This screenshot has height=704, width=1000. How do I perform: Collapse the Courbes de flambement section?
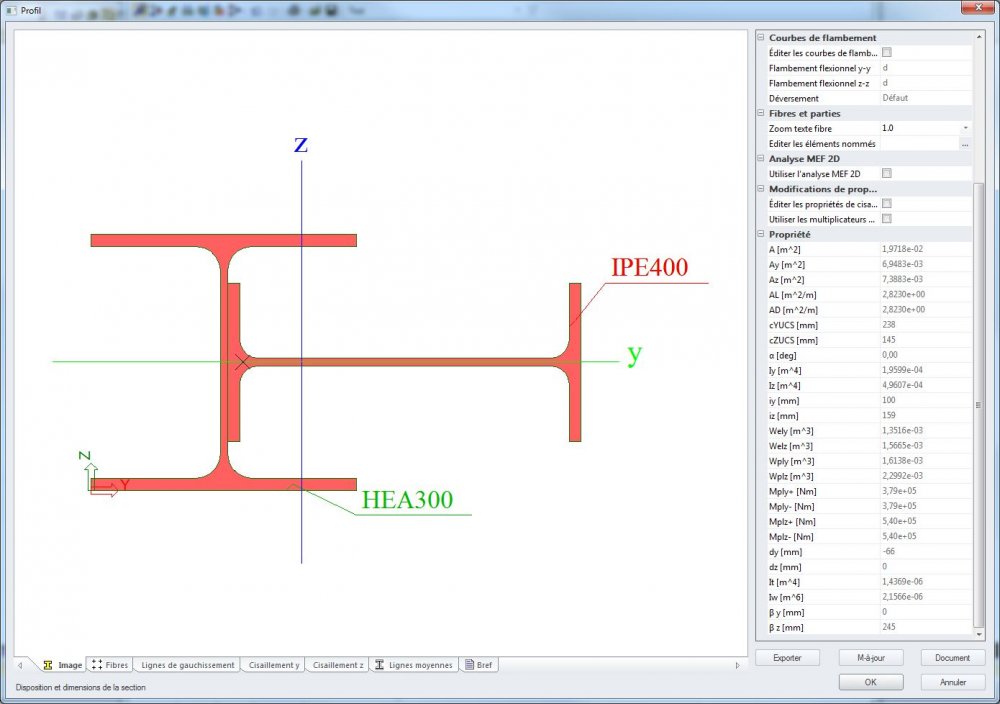tap(761, 38)
